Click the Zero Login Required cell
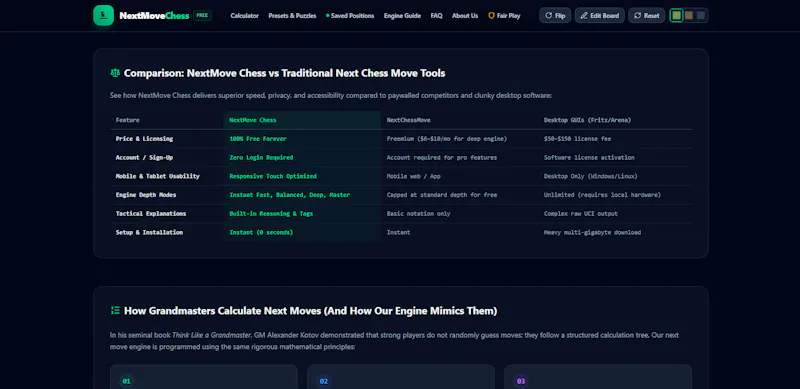800x389 pixels. (261, 158)
